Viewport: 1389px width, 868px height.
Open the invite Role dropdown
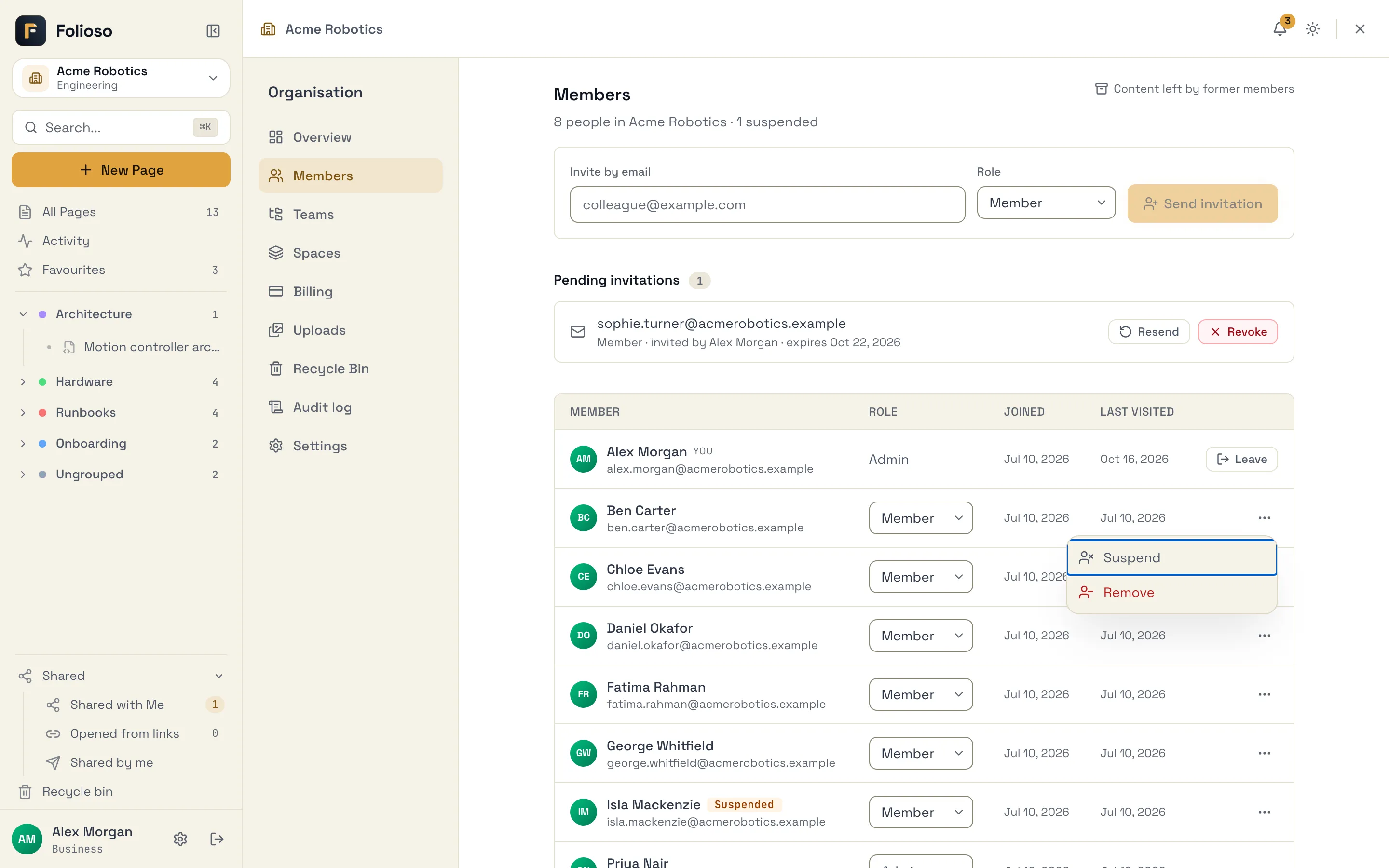tap(1046, 203)
